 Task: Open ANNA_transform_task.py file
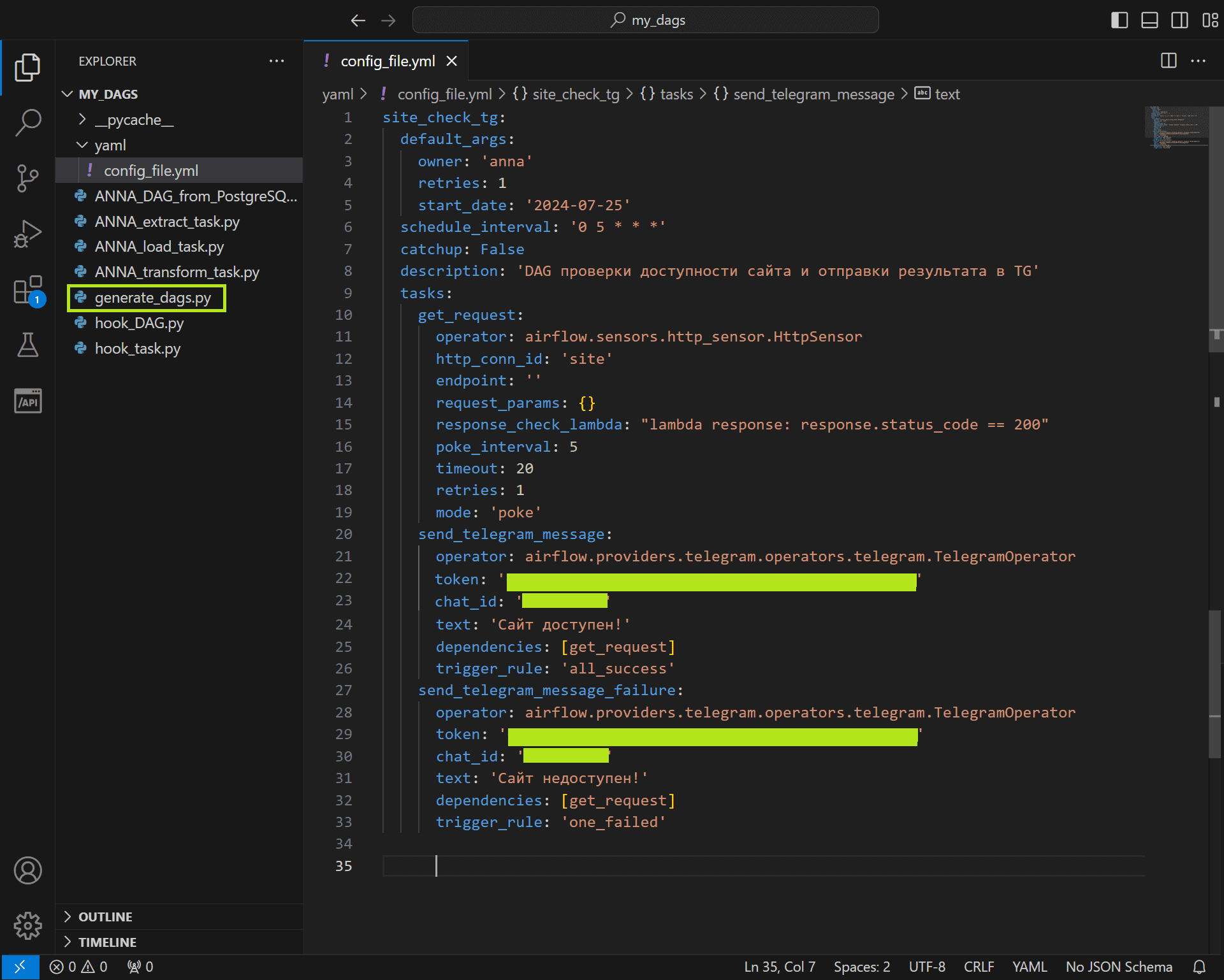pos(179,272)
